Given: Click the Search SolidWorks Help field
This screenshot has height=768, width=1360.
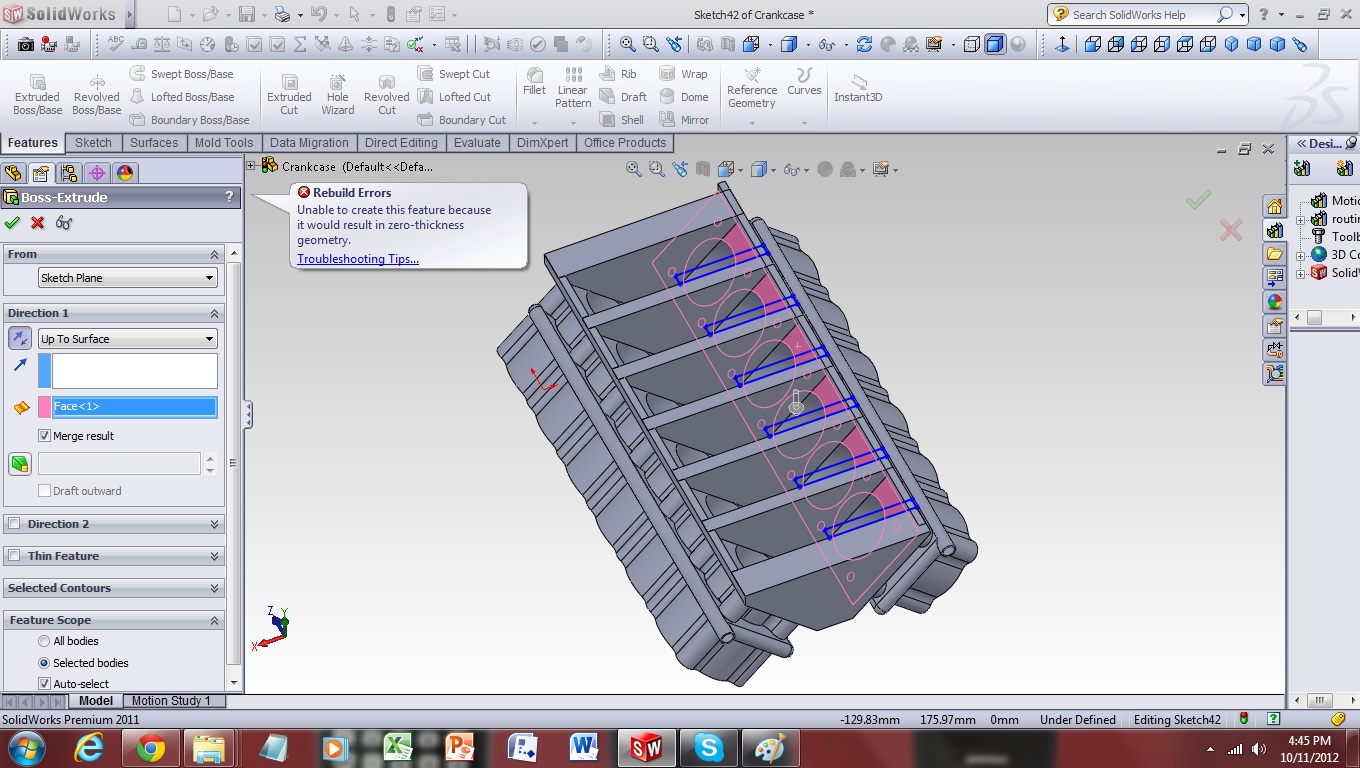Looking at the screenshot, I should pyautogui.click(x=1143, y=15).
